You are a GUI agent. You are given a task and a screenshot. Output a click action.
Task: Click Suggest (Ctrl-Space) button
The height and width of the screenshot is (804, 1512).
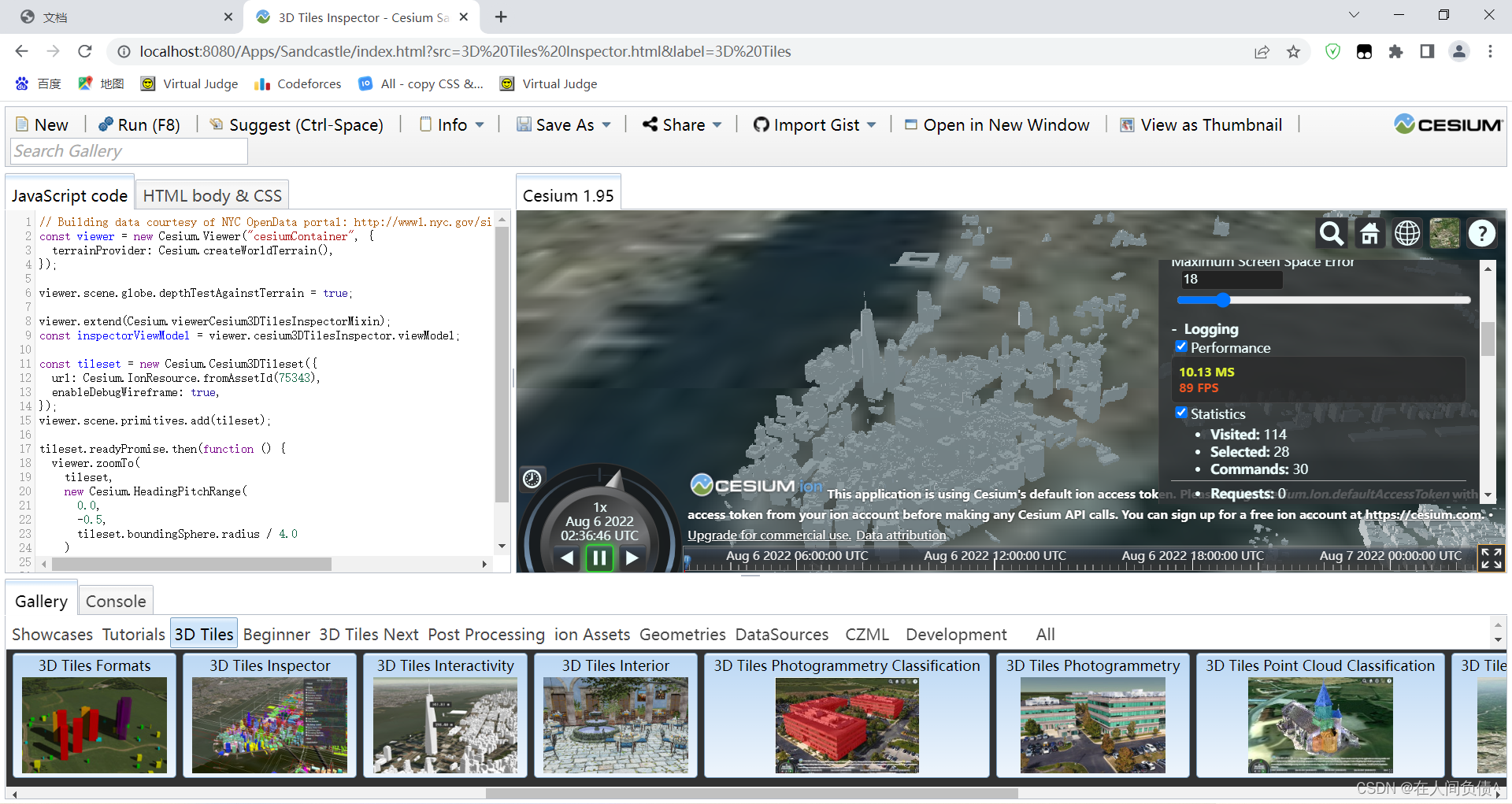(297, 124)
